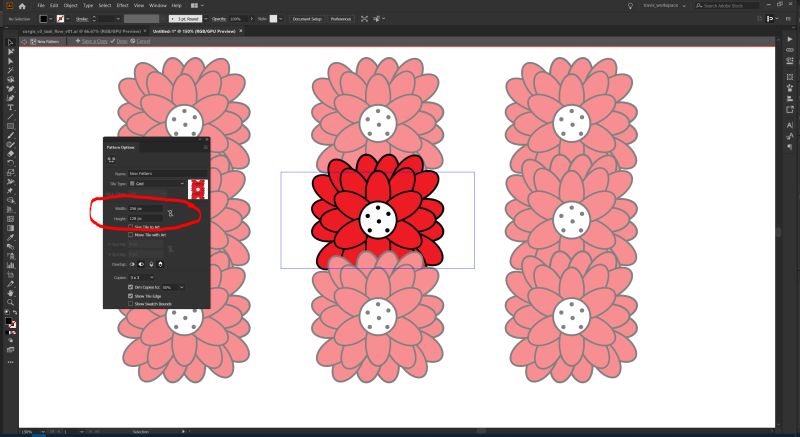Select the Lasso tool

(10, 79)
